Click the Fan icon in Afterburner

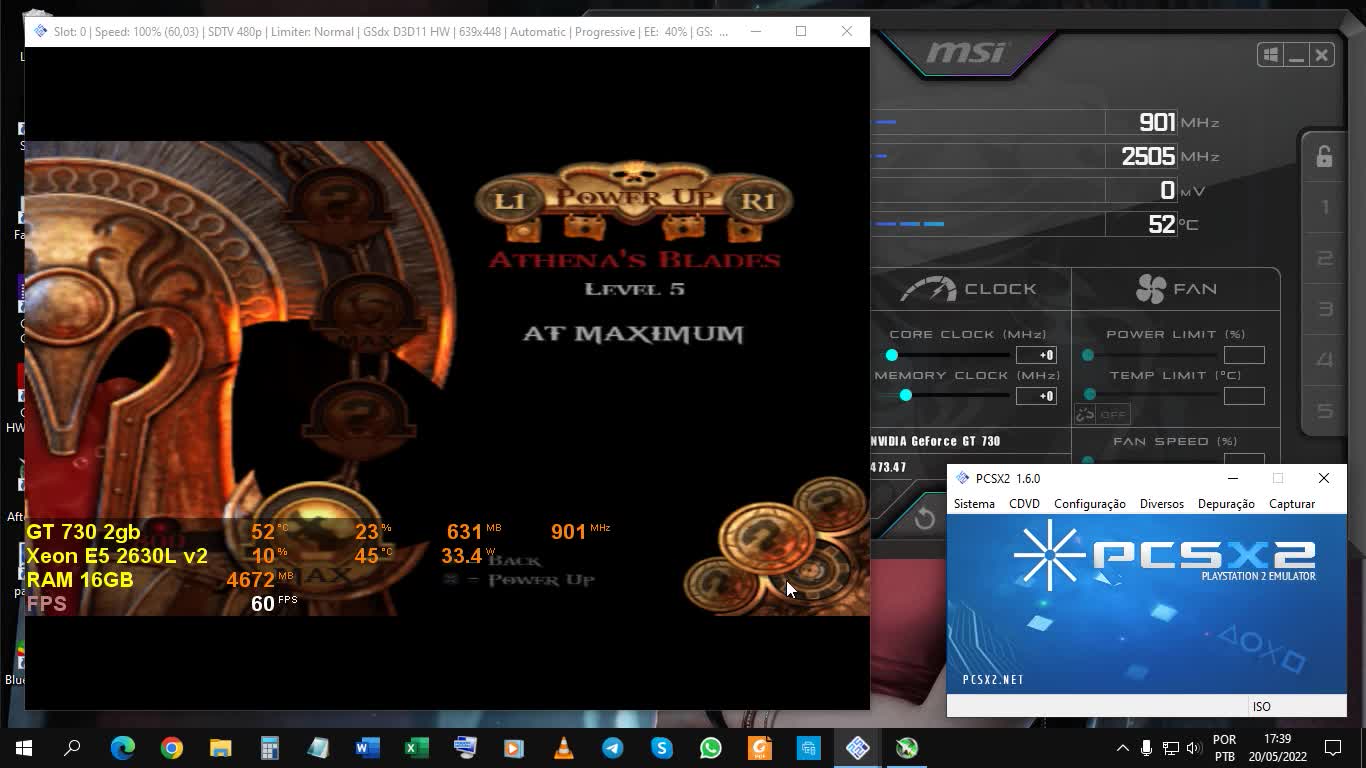1151,289
